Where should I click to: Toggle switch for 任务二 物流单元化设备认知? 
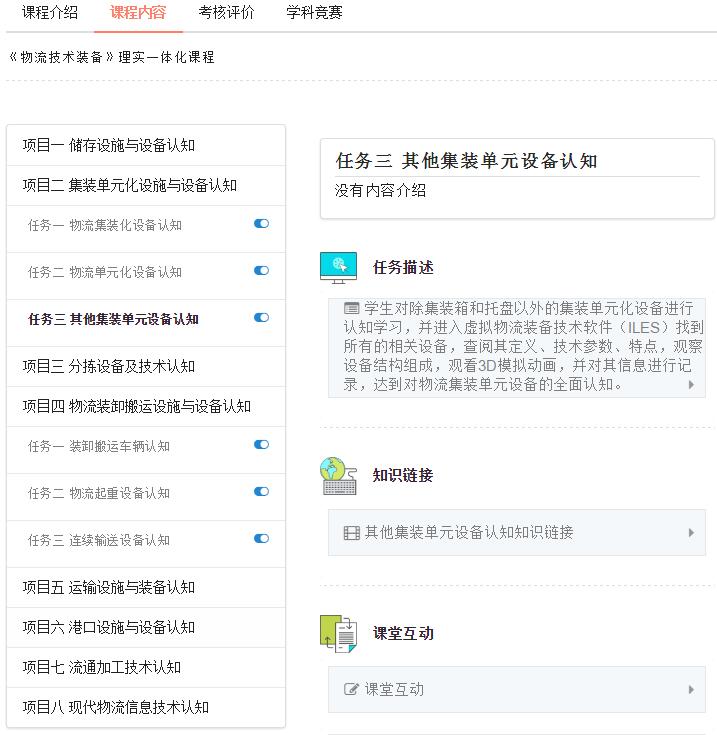pyautogui.click(x=261, y=271)
